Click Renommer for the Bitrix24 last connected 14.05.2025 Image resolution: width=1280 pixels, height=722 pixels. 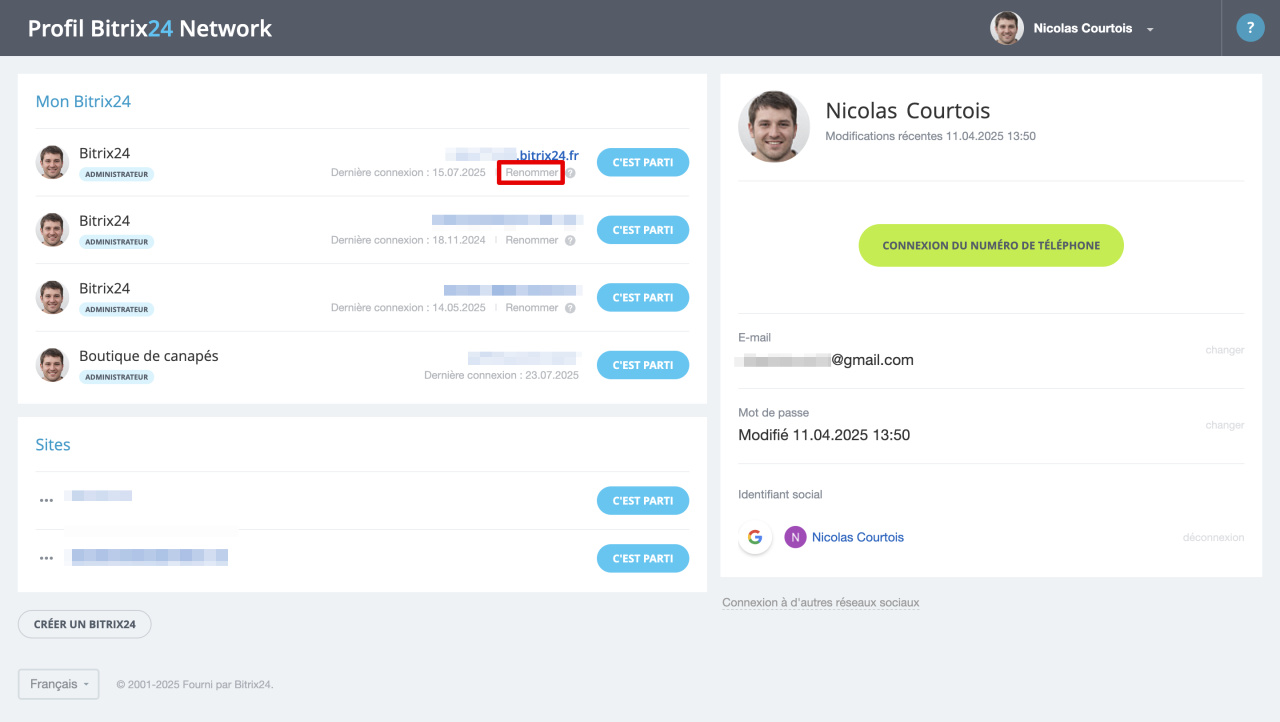pos(532,308)
